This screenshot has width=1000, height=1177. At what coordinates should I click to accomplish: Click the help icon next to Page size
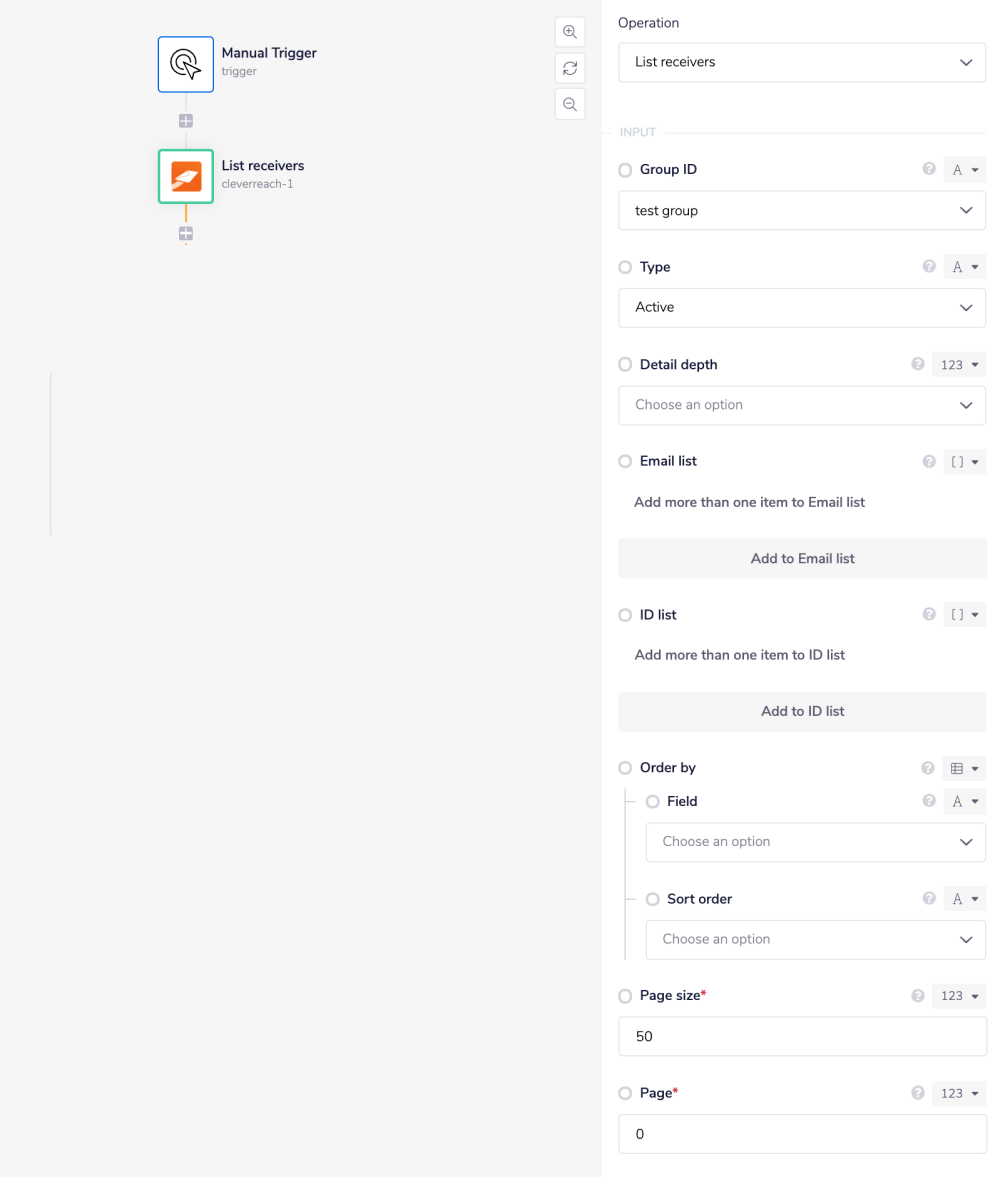pos(917,995)
